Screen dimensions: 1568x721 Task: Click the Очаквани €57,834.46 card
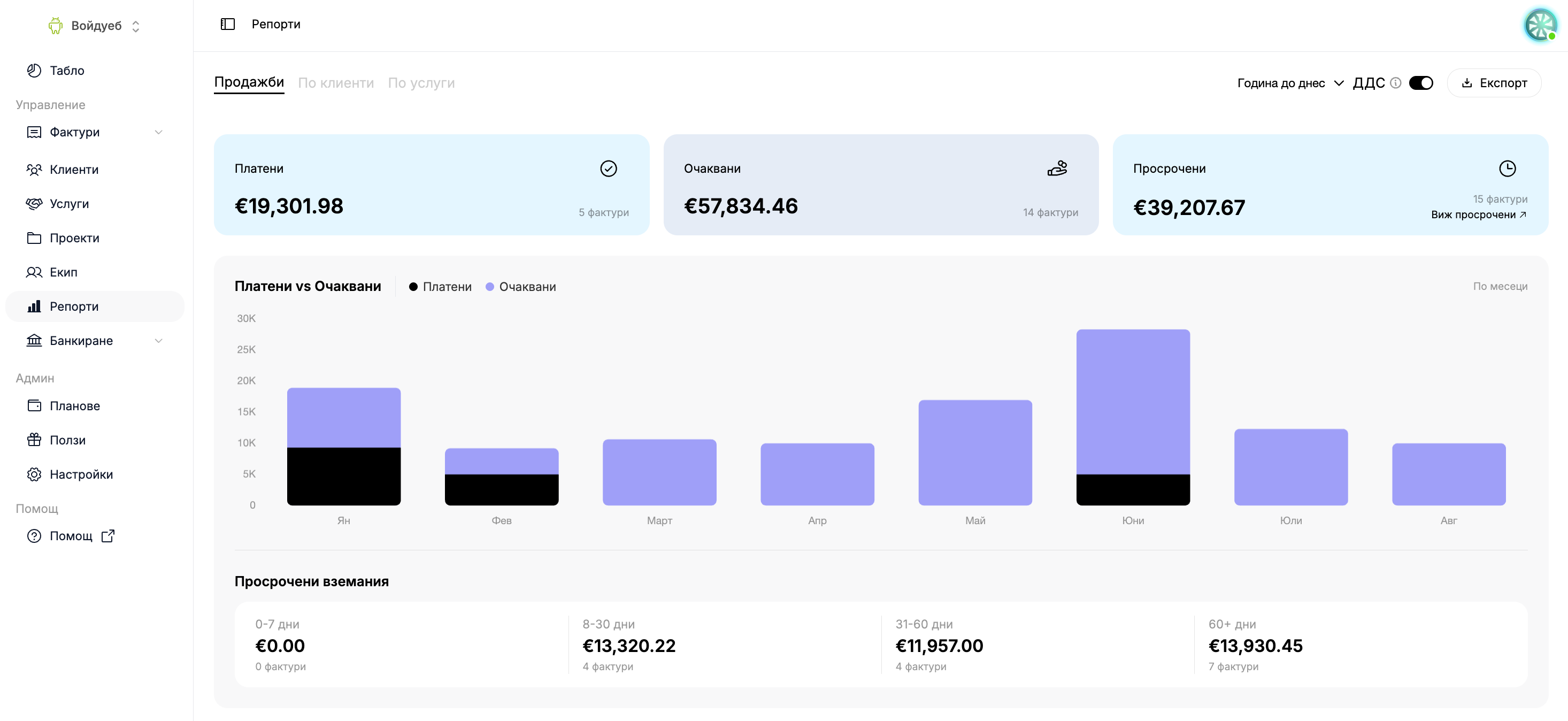(x=881, y=185)
